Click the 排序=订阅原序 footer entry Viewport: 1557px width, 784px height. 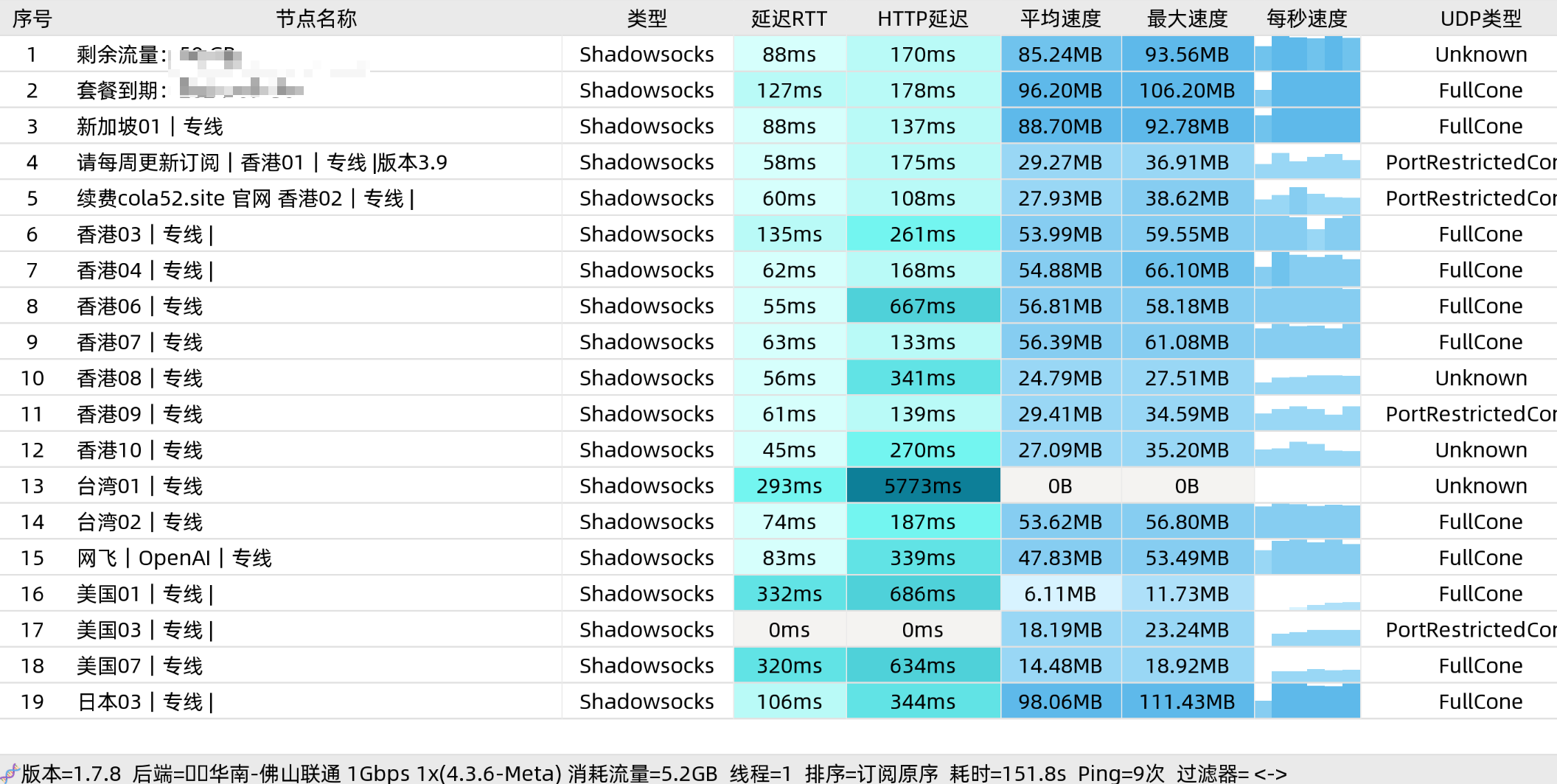click(871, 773)
